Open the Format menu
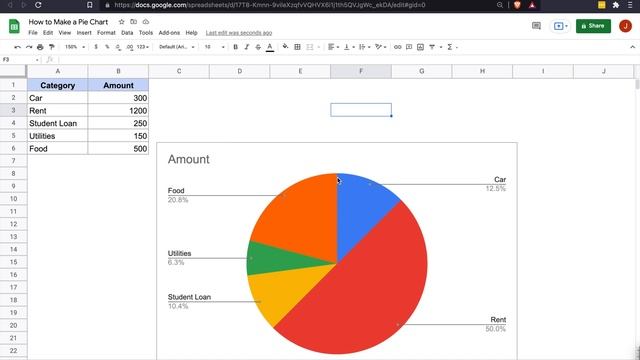 click(106, 33)
